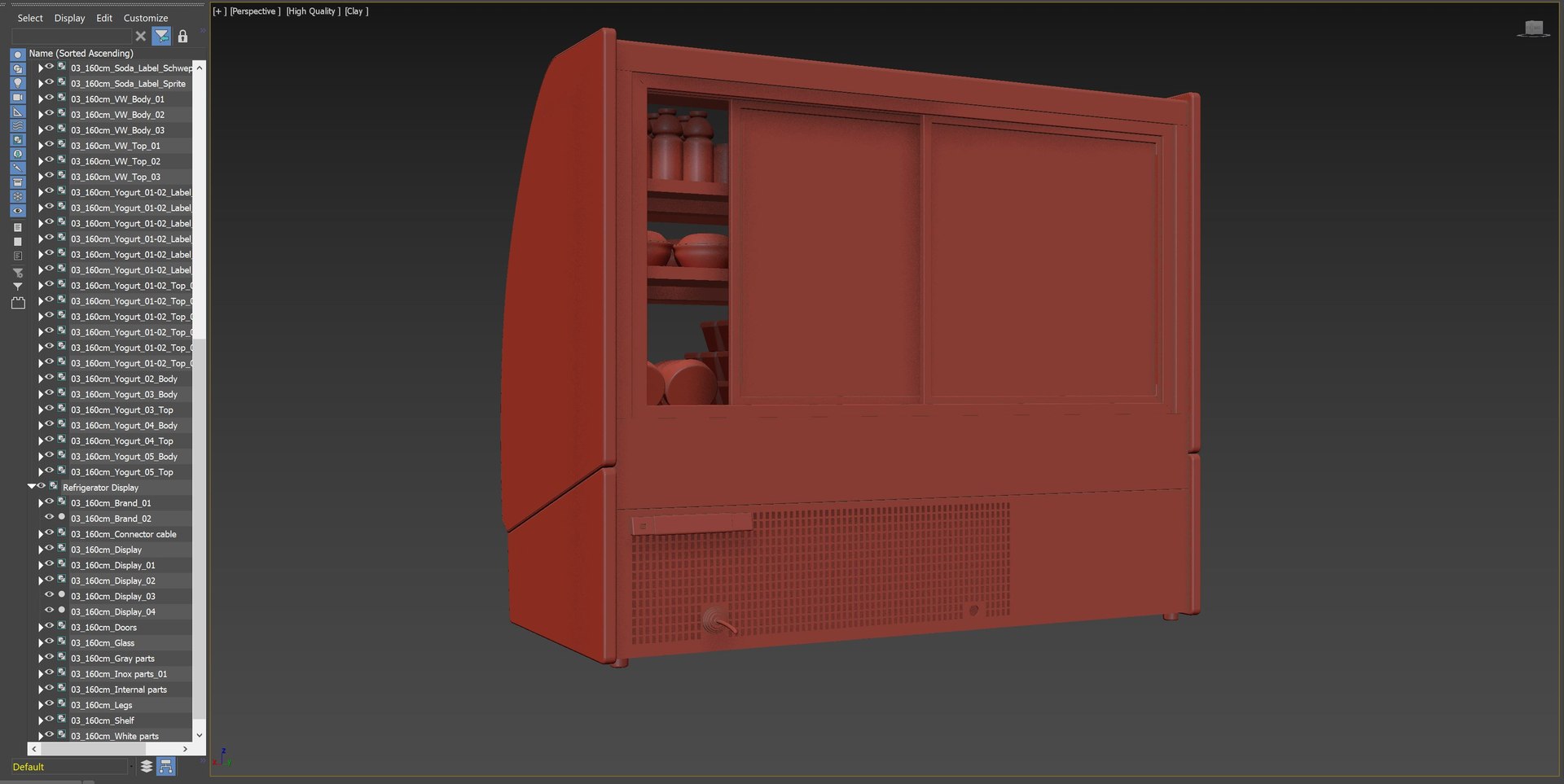Click the Invert Display icon
Viewport: 1564px width, 784px height.
[x=17, y=256]
